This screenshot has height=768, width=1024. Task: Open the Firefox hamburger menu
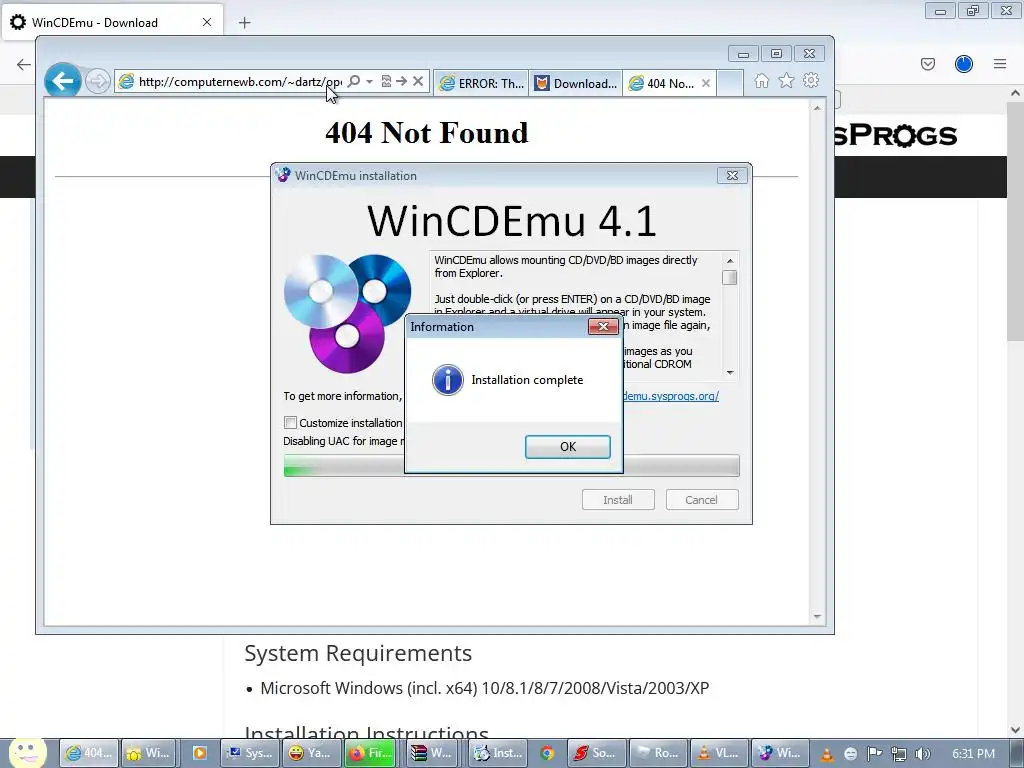[1000, 64]
